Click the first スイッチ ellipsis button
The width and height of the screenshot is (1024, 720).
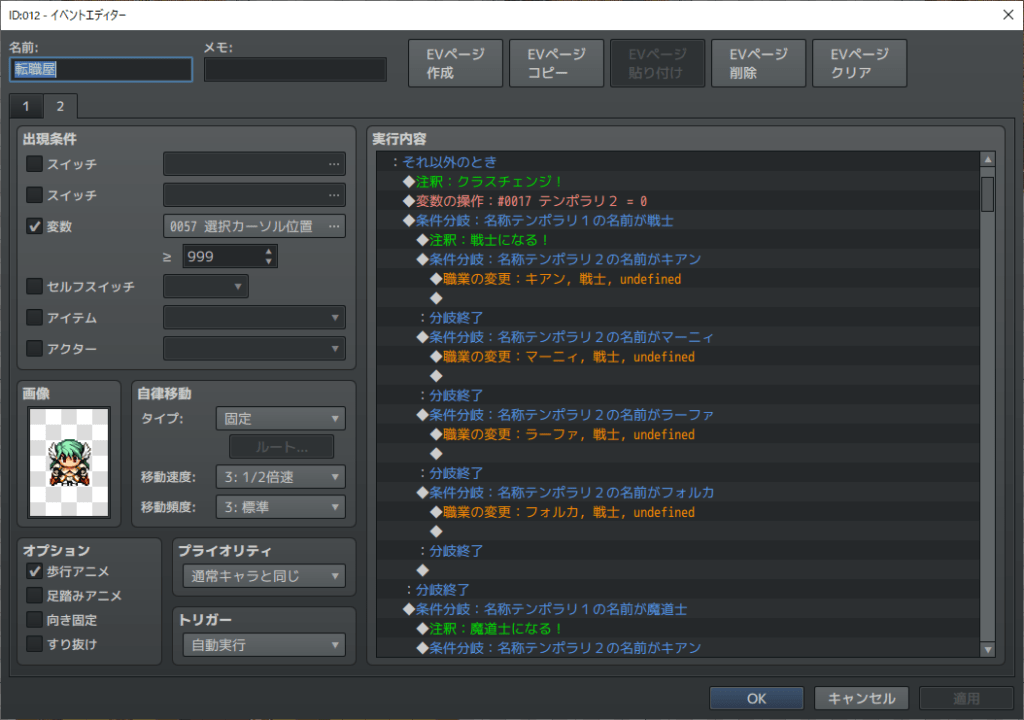point(334,164)
